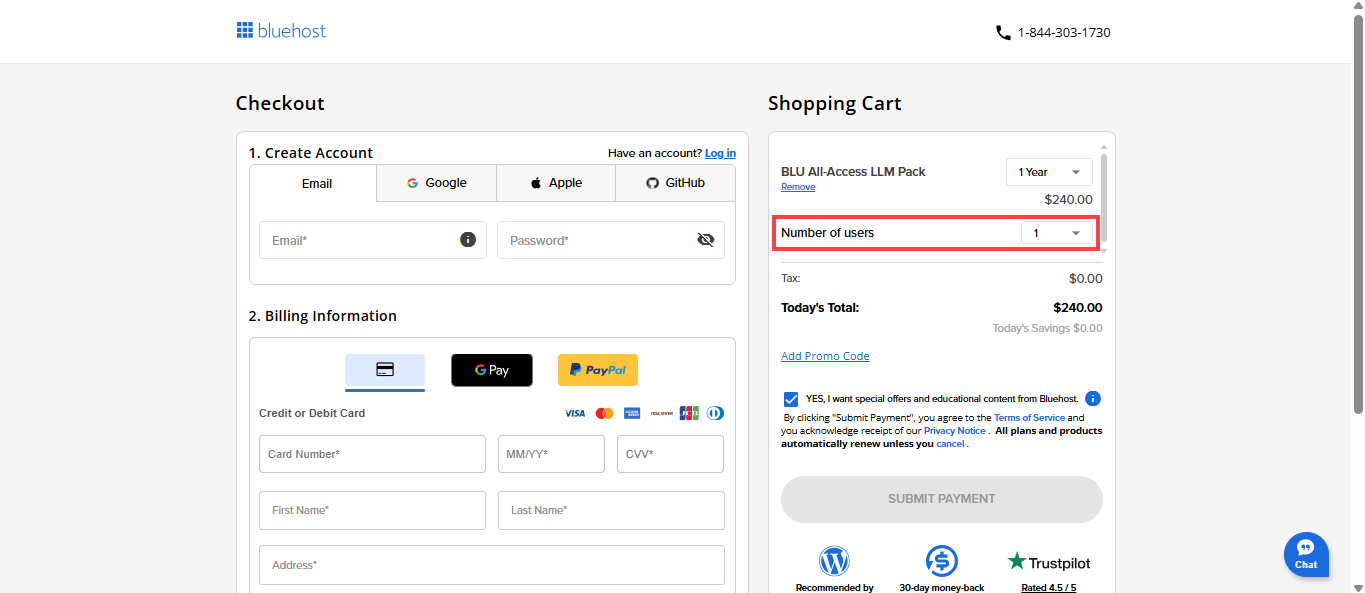1365x593 pixels.
Task: Click the Card Number input field
Action: [x=372, y=454]
